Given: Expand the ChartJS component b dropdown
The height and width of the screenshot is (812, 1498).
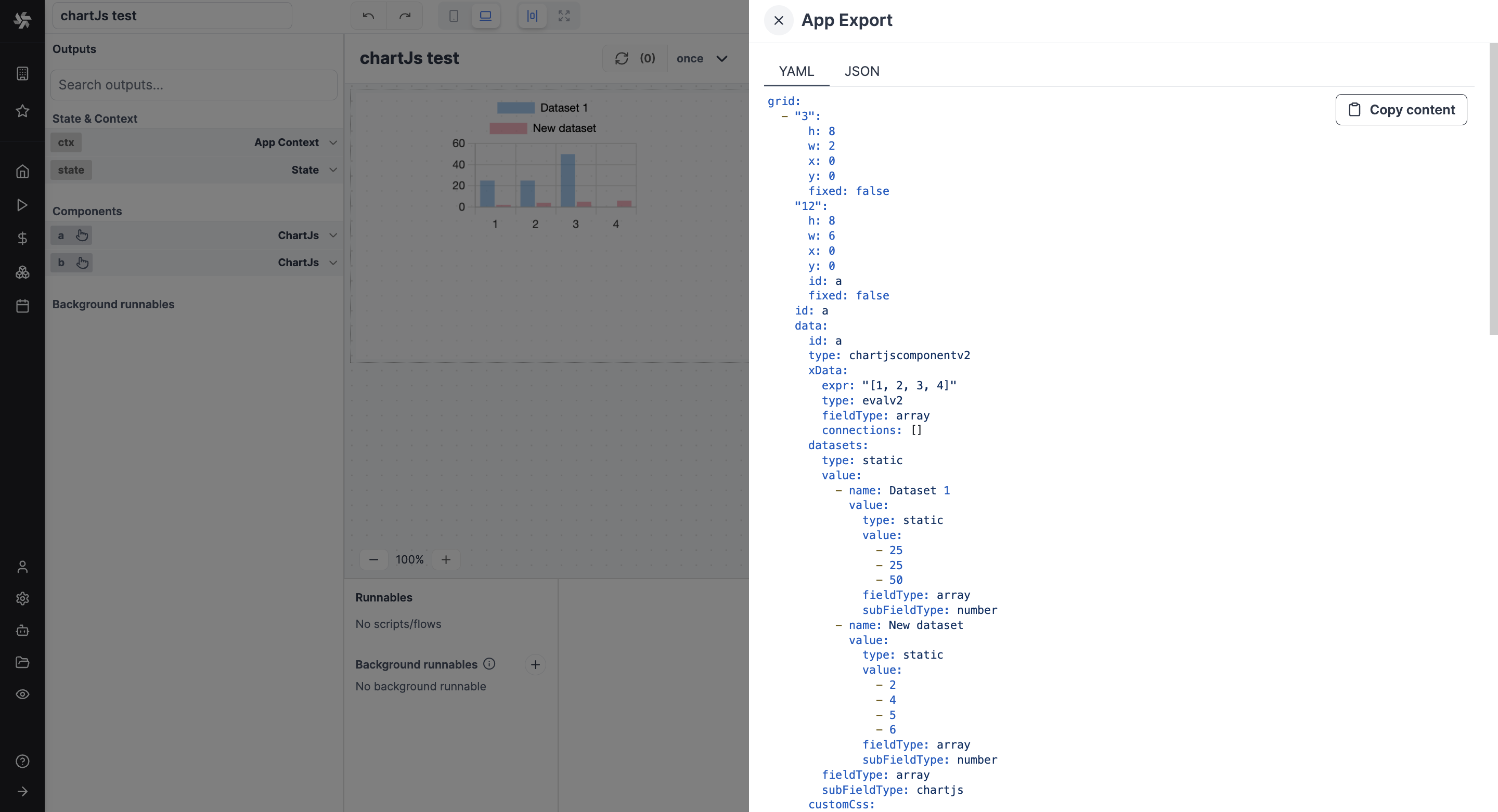Looking at the screenshot, I should pos(333,262).
